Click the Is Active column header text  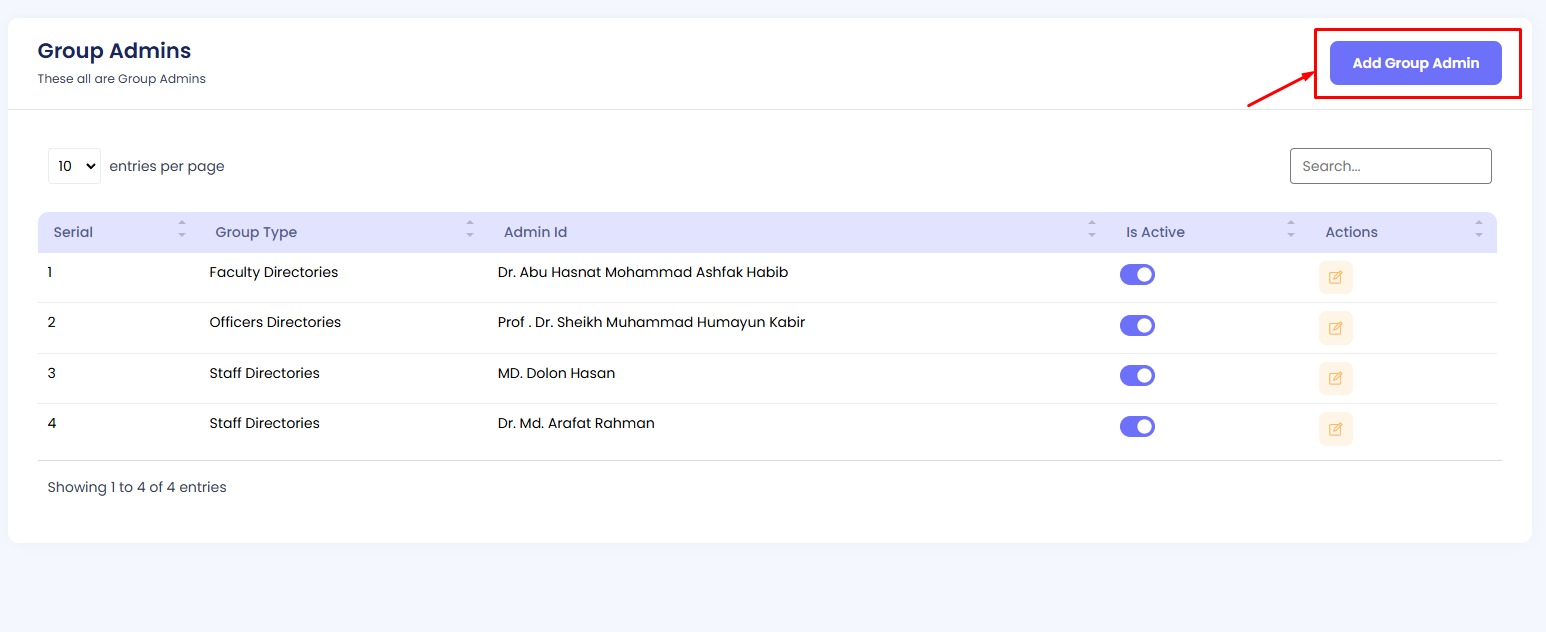pyautogui.click(x=1155, y=232)
